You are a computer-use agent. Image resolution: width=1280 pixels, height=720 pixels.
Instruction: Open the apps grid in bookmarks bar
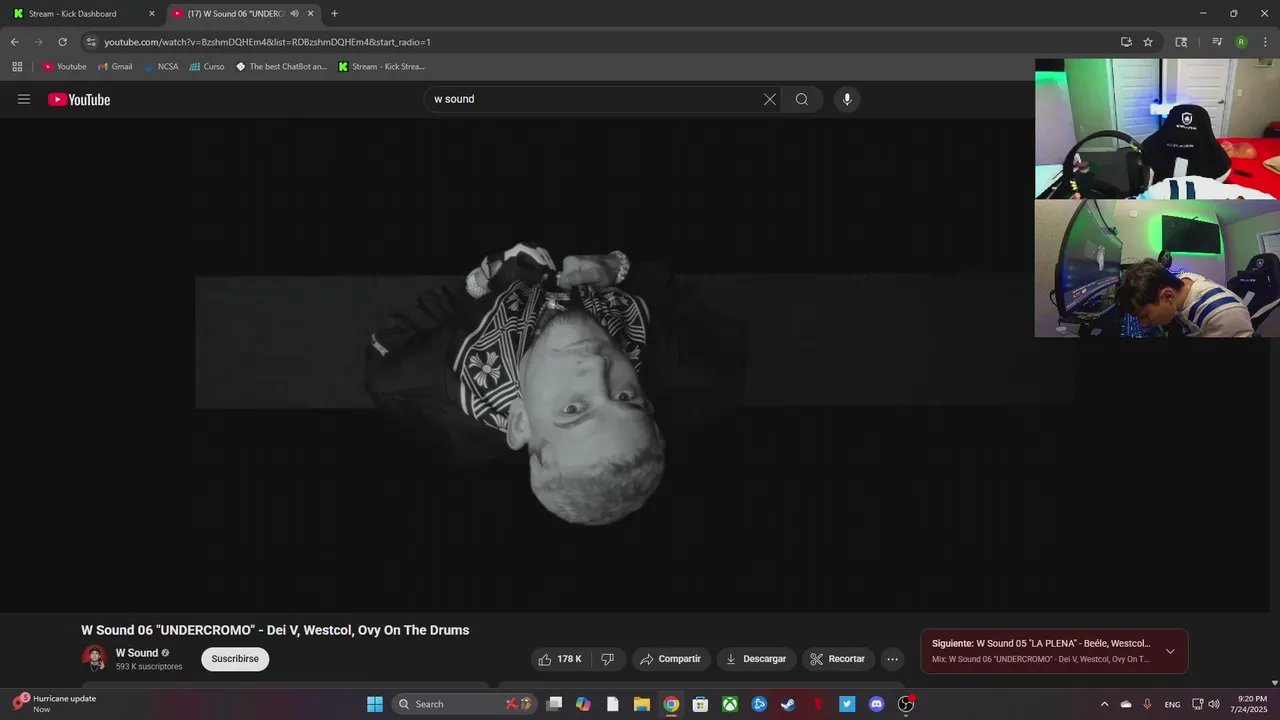tap(17, 67)
